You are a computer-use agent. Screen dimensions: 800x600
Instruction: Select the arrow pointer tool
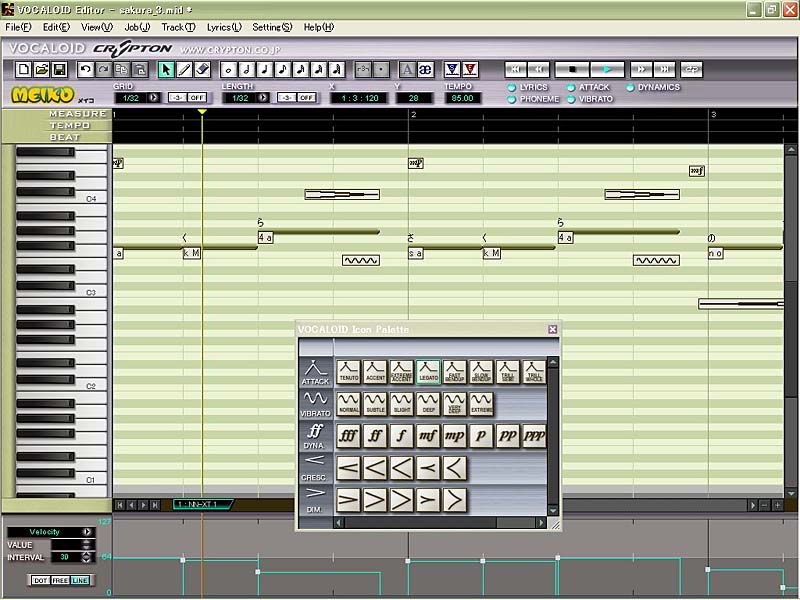click(x=166, y=69)
